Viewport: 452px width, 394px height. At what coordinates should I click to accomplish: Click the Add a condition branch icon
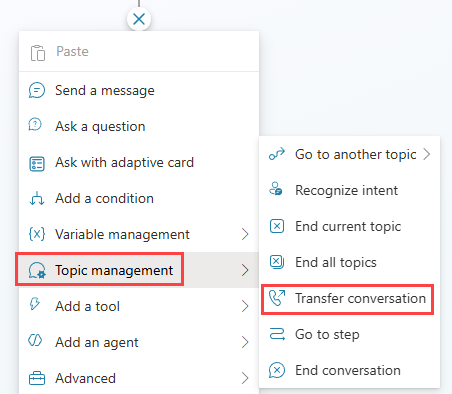click(x=37, y=198)
